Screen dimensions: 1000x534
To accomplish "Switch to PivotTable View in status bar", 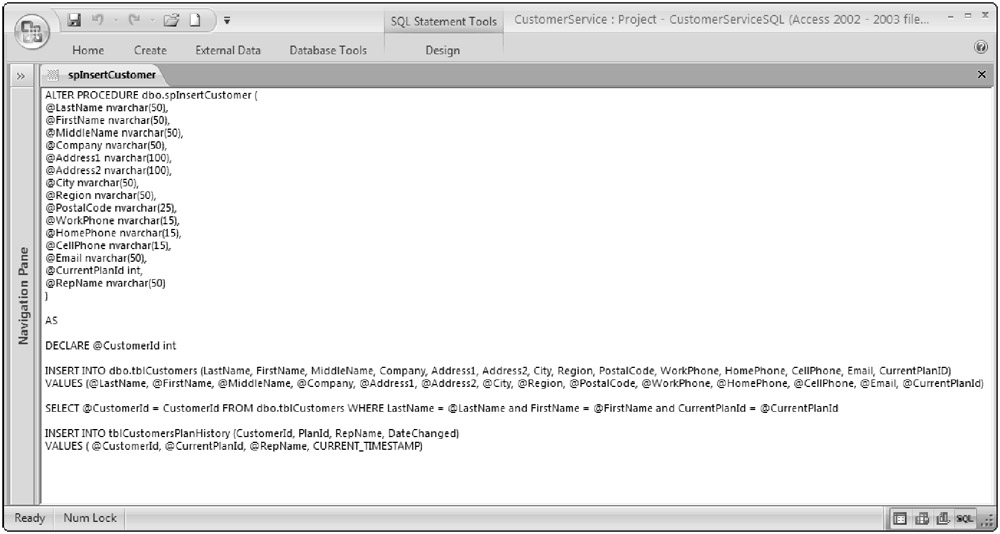I will tap(923, 518).
